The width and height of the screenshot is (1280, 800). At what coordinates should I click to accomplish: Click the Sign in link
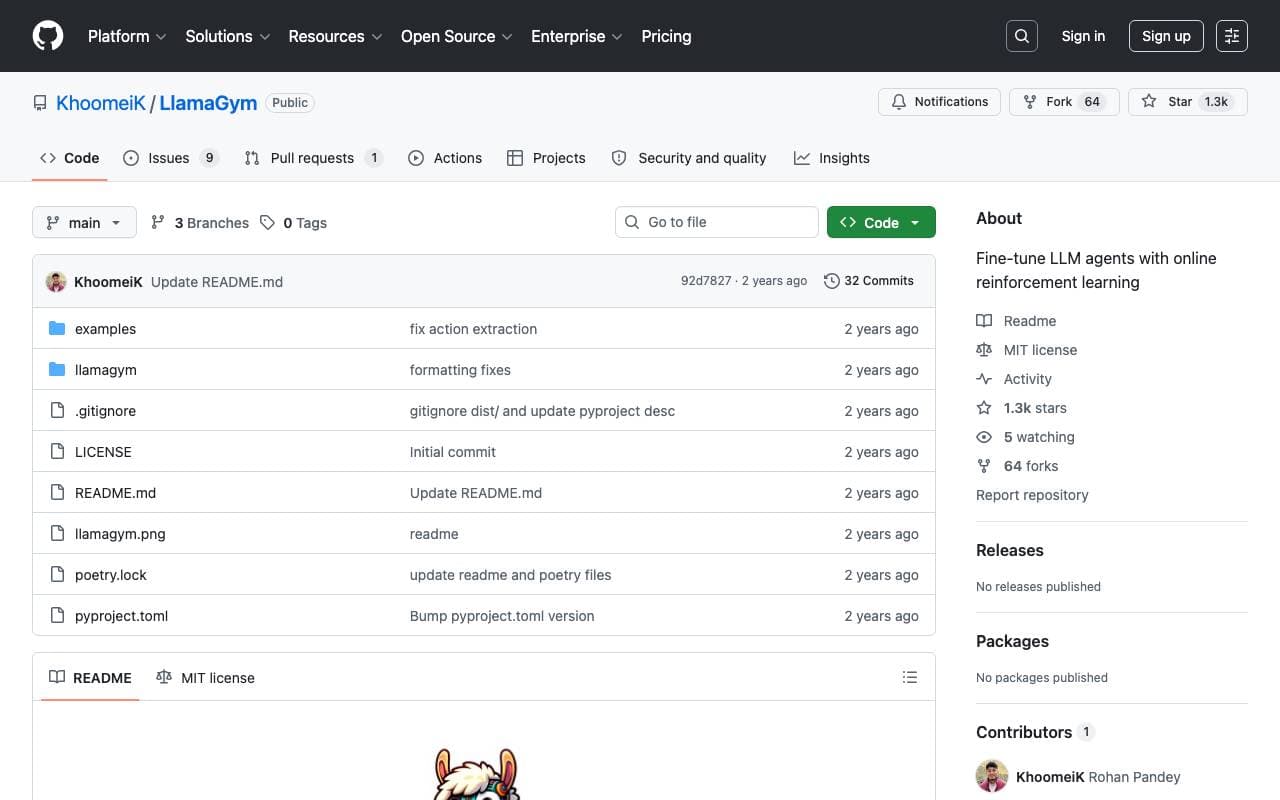(x=1083, y=36)
